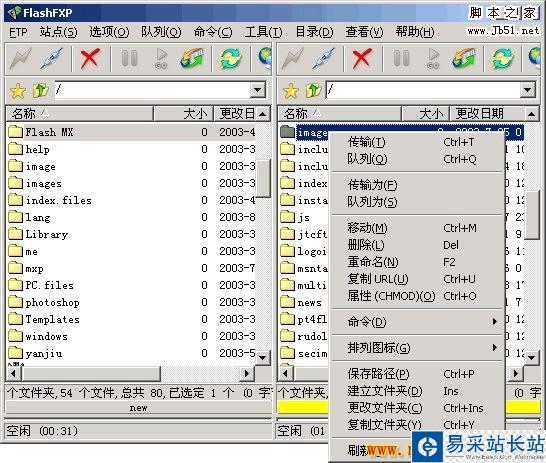Click the red X abort icon in right toolbar
This screenshot has height=463, width=546.
point(362,58)
